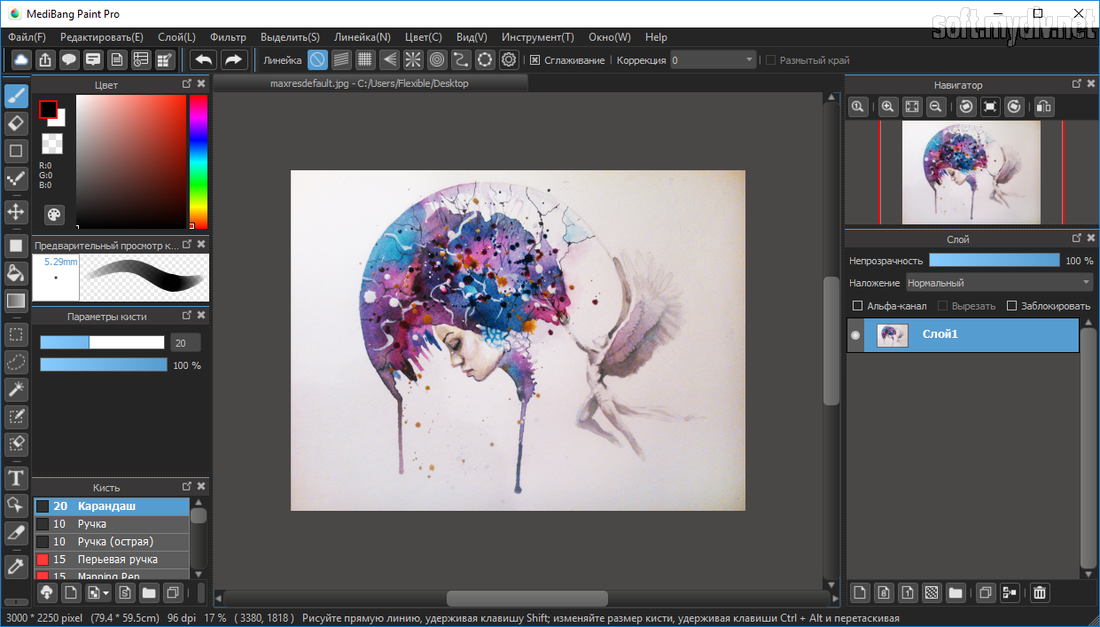
Task: Select the Перьевая ручка brush
Action: coord(112,560)
